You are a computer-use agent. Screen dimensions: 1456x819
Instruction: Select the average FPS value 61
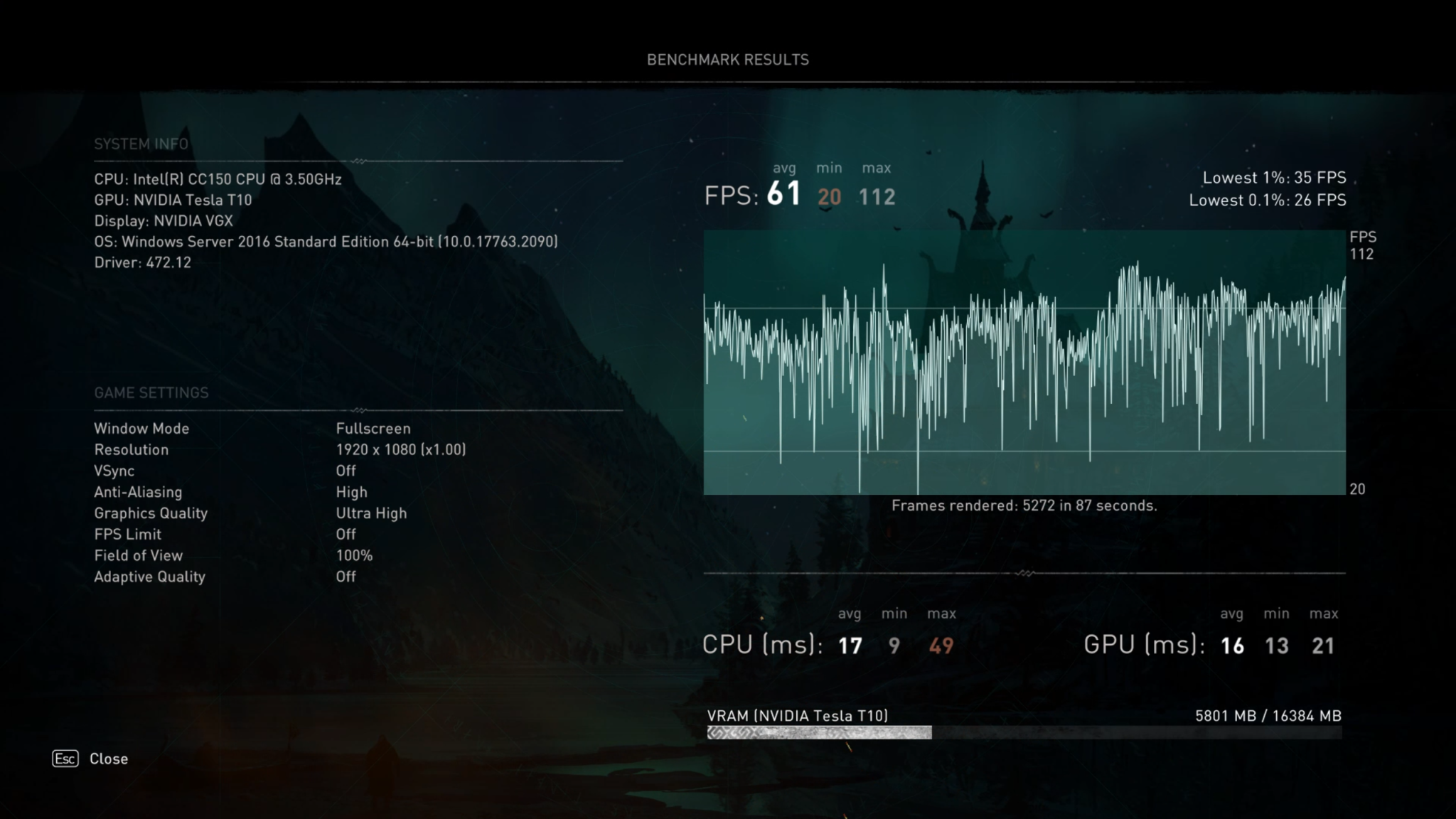point(784,193)
